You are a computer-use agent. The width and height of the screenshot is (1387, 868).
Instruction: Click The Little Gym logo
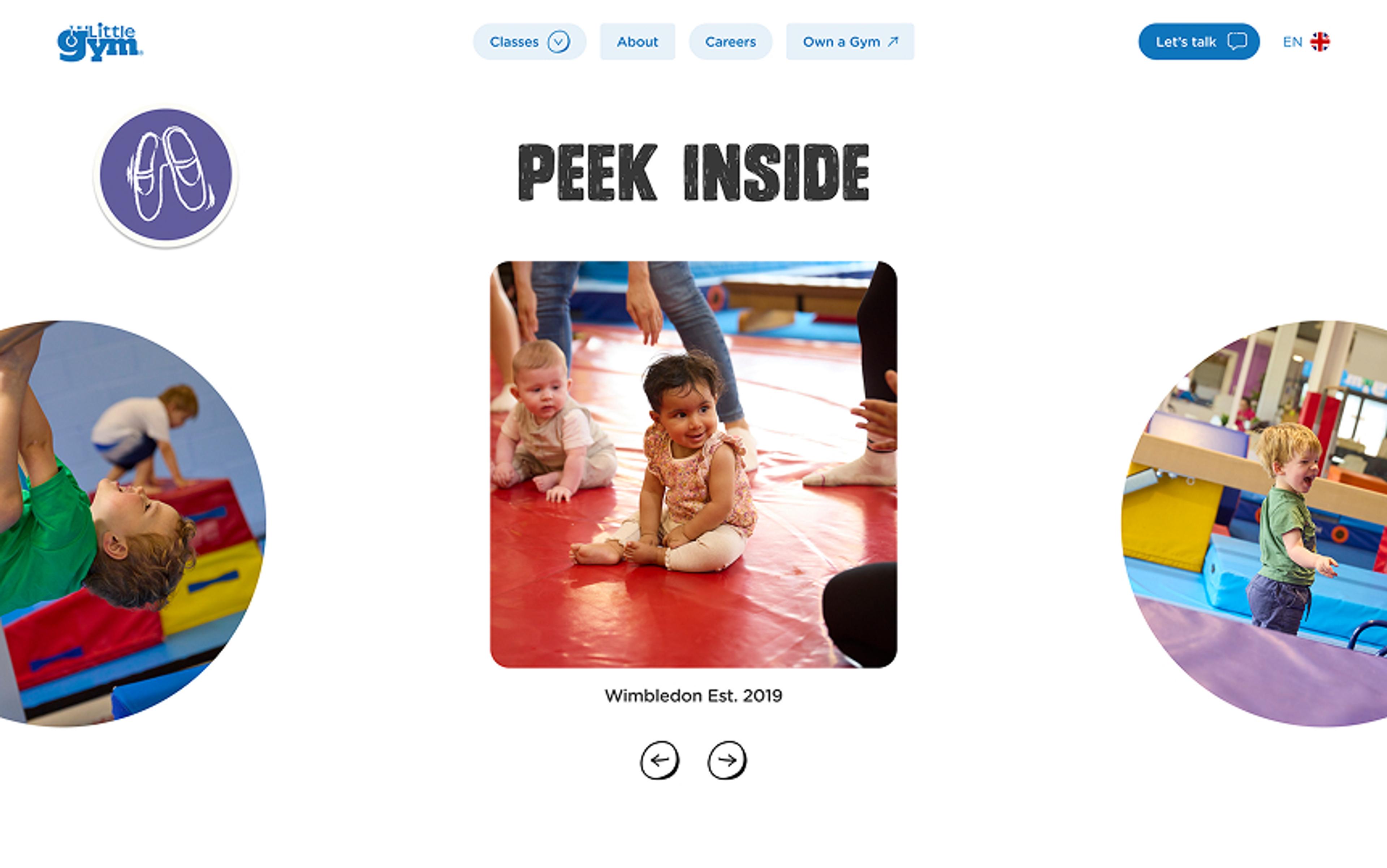100,42
